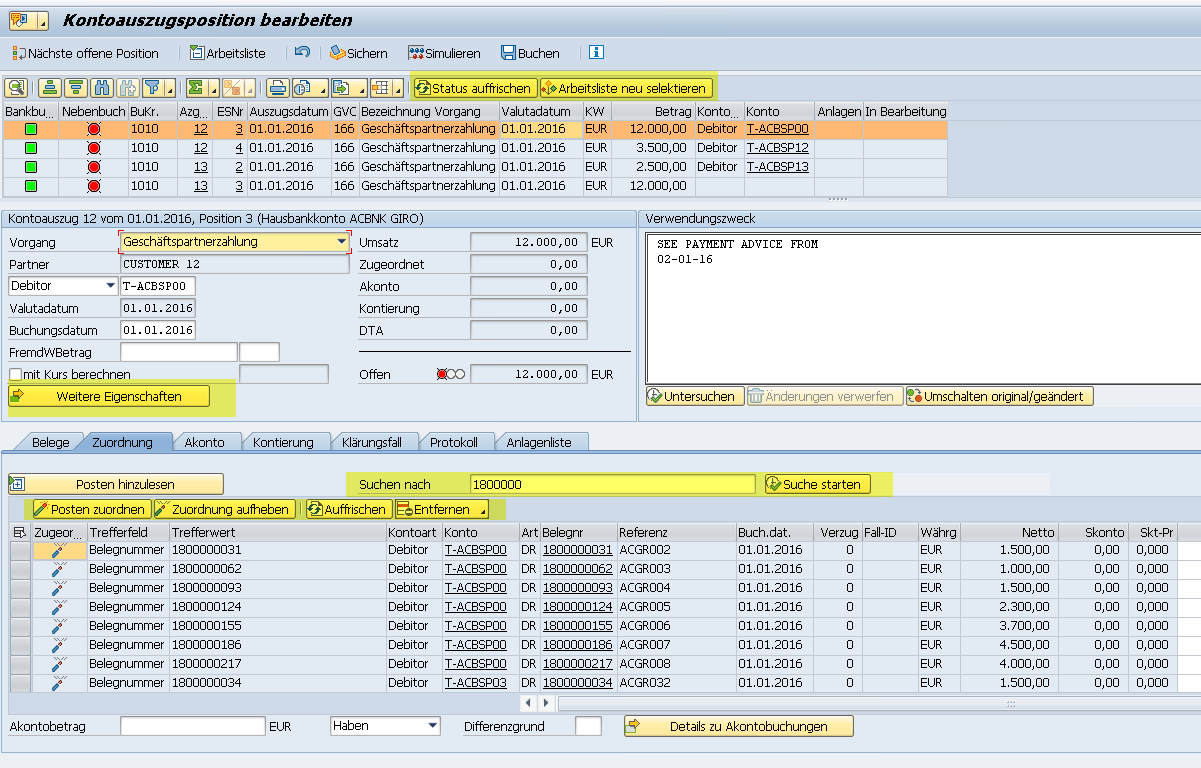Click the details magnifier icon in worklist toolbar
Screen dimensions: 1201x768
point(16,88)
